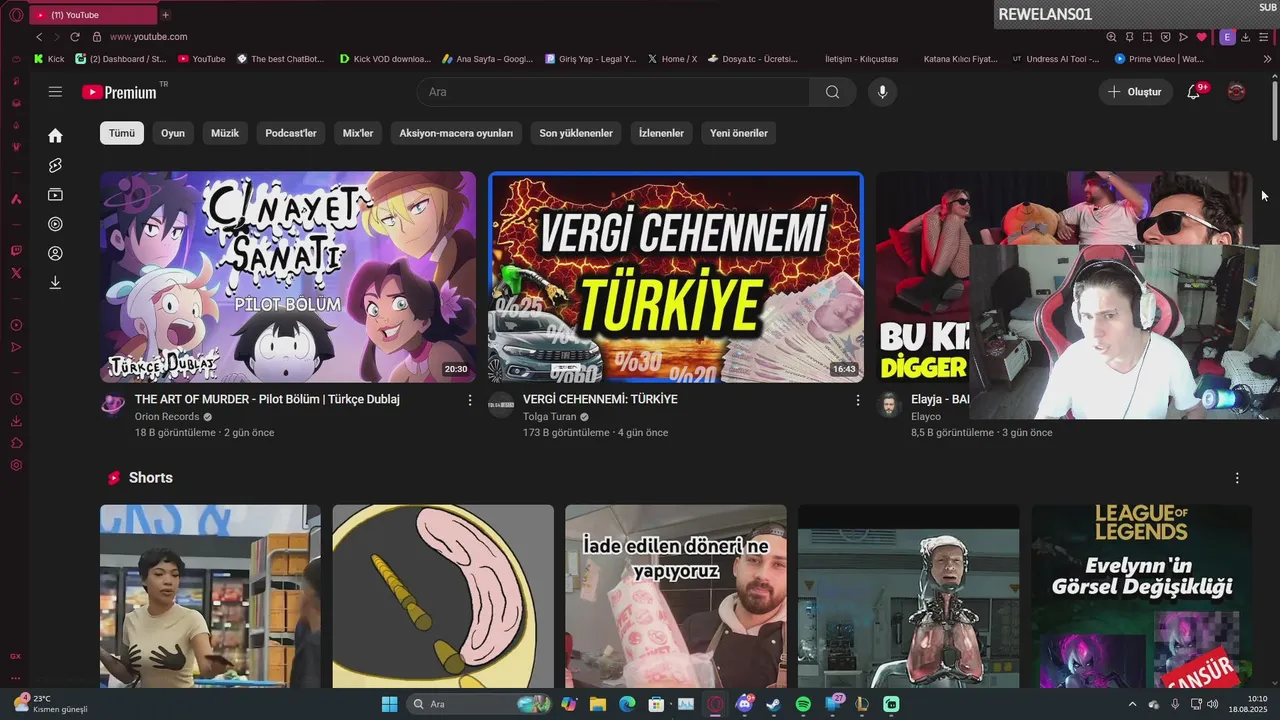Image resolution: width=1280 pixels, height=720 pixels.
Task: Open the account avatar menu
Action: [1236, 92]
